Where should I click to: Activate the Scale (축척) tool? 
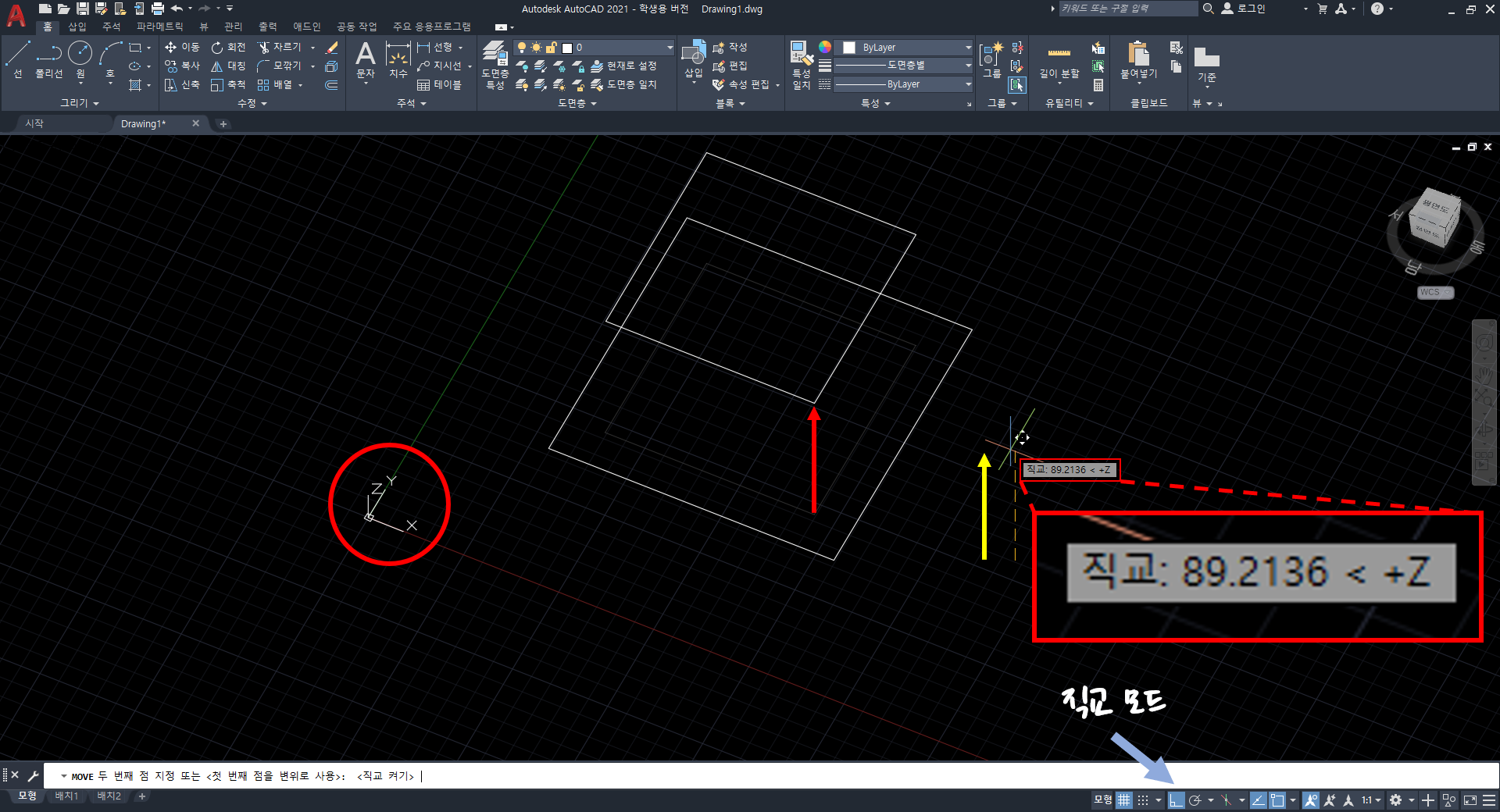point(228,84)
